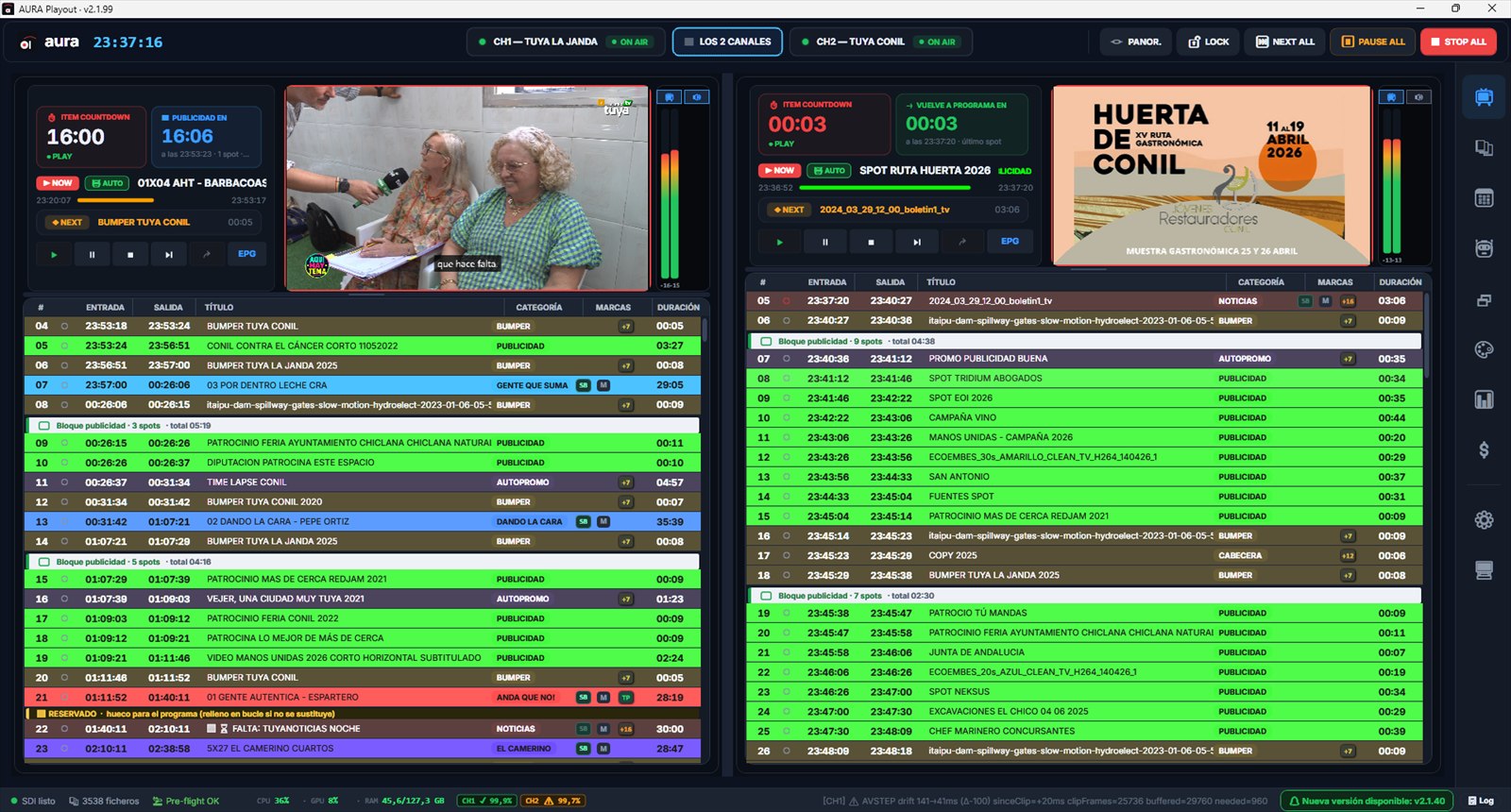Viewport: 1511px width, 812px height.
Task: Toggle the CH2 audio speaker icon
Action: (1418, 97)
